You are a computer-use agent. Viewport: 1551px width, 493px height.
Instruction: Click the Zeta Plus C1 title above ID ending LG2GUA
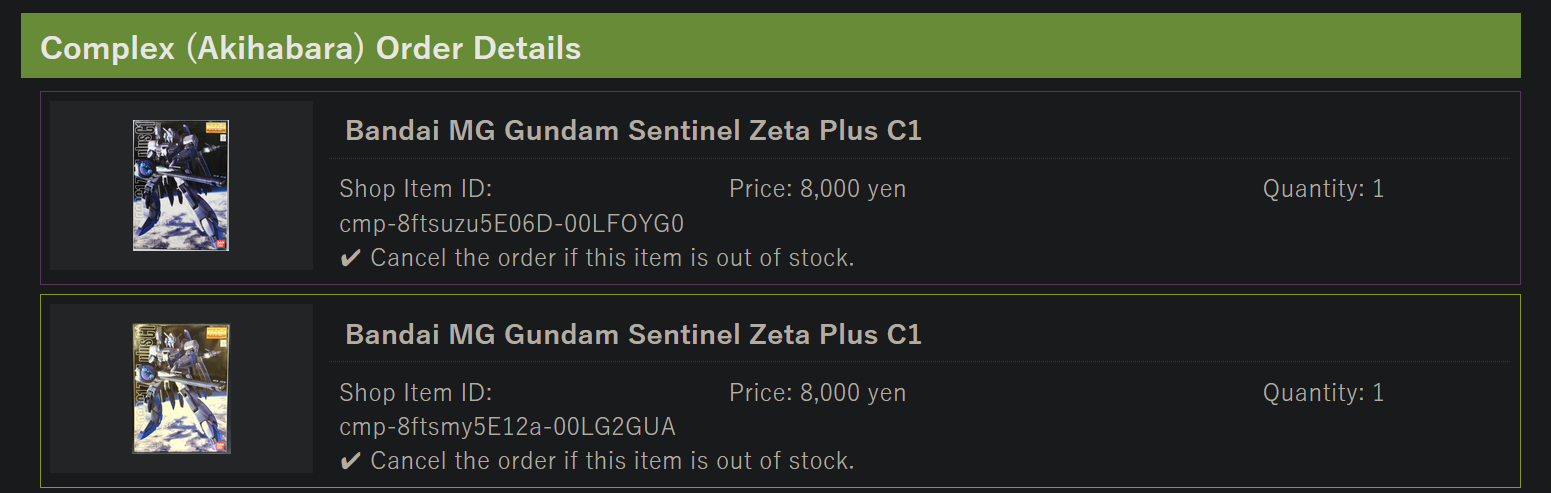pos(633,334)
